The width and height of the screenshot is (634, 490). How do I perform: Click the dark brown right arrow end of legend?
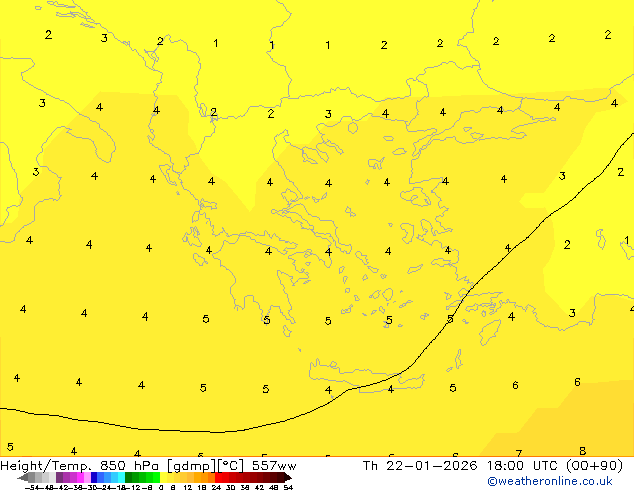coord(288,478)
